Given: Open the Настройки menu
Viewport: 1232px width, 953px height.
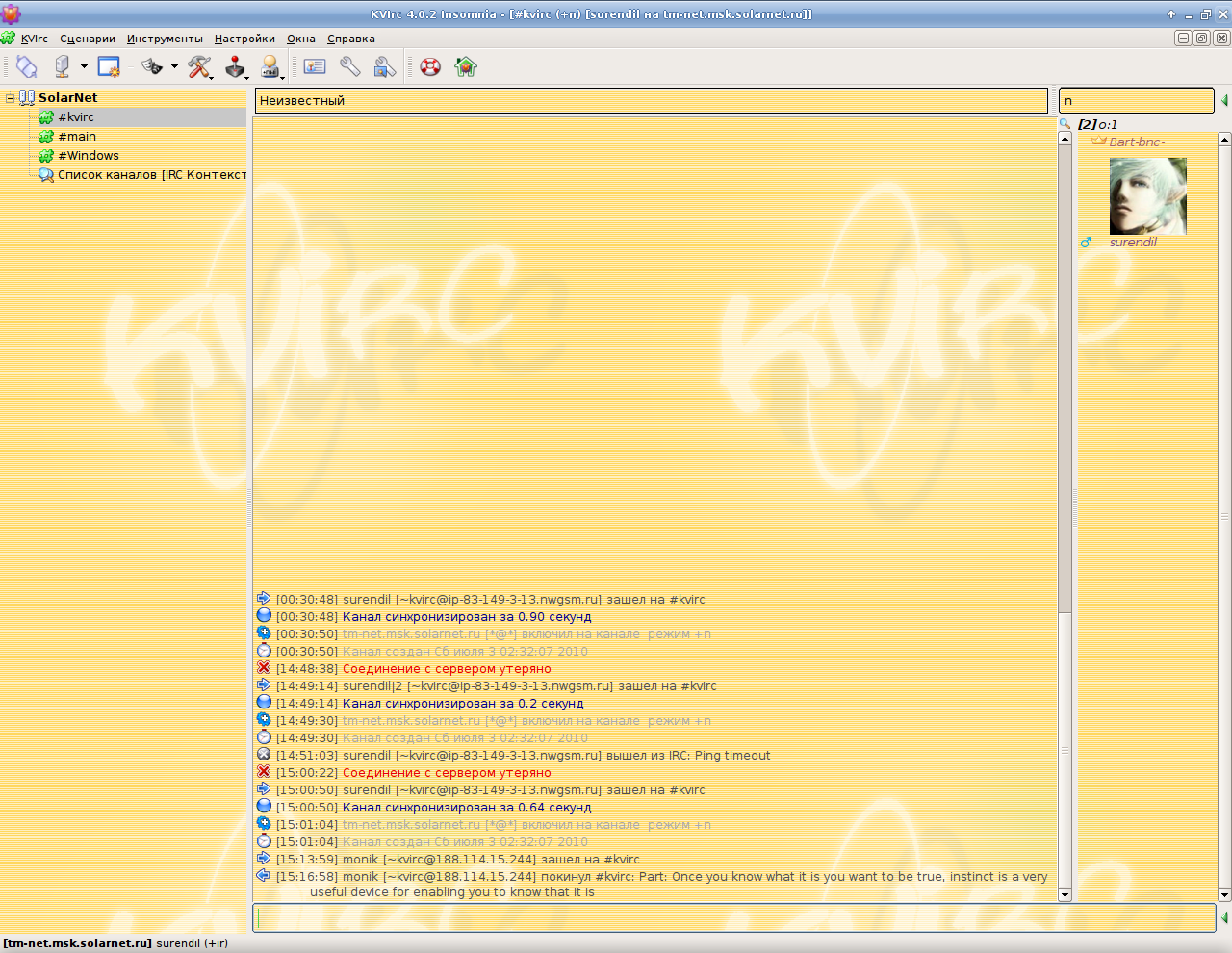Looking at the screenshot, I should [244, 39].
